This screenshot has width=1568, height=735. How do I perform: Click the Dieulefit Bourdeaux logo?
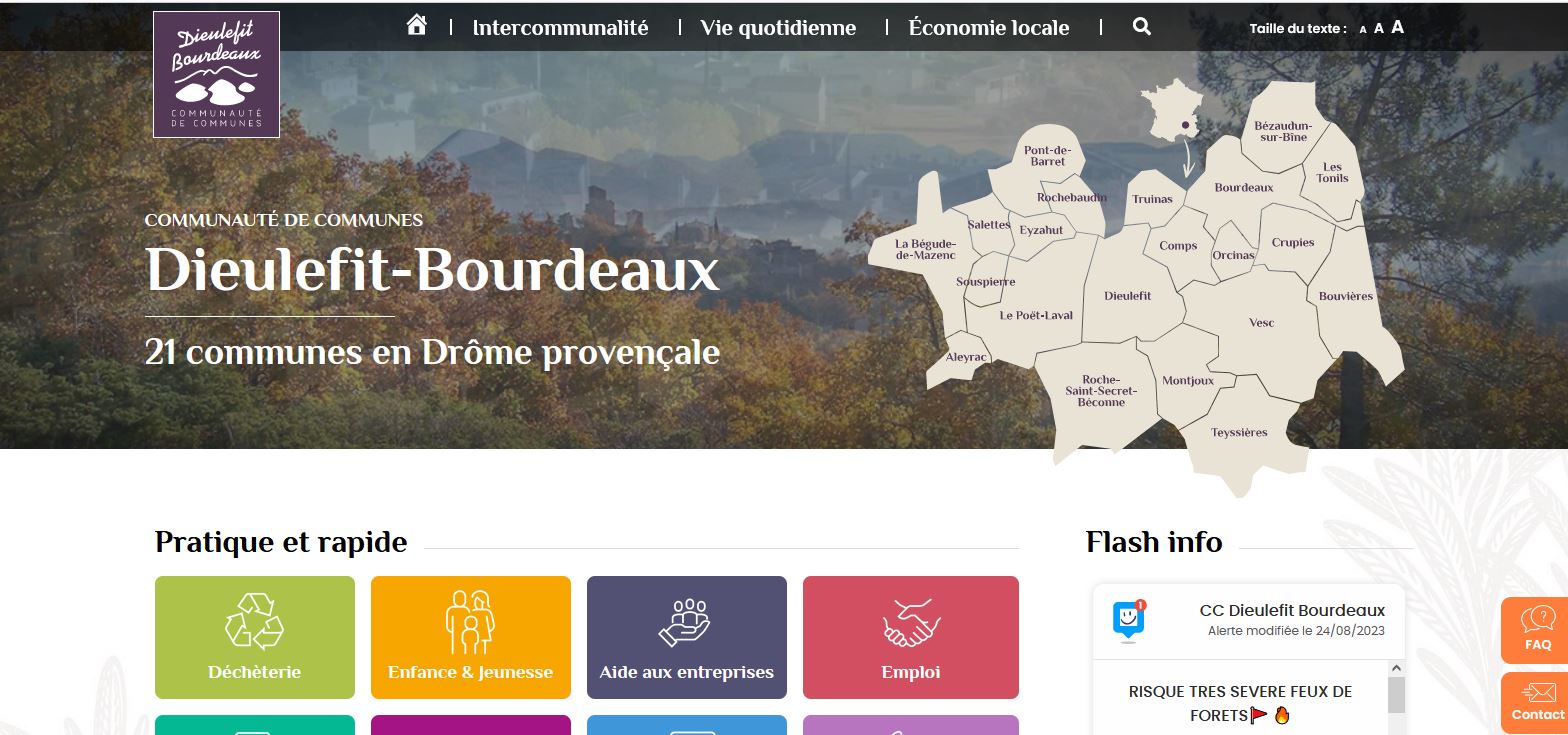pos(216,74)
